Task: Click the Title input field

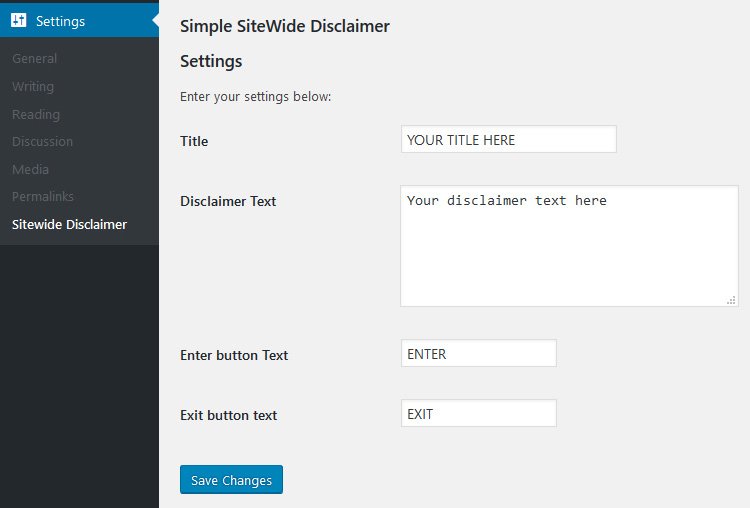Action: pos(509,139)
